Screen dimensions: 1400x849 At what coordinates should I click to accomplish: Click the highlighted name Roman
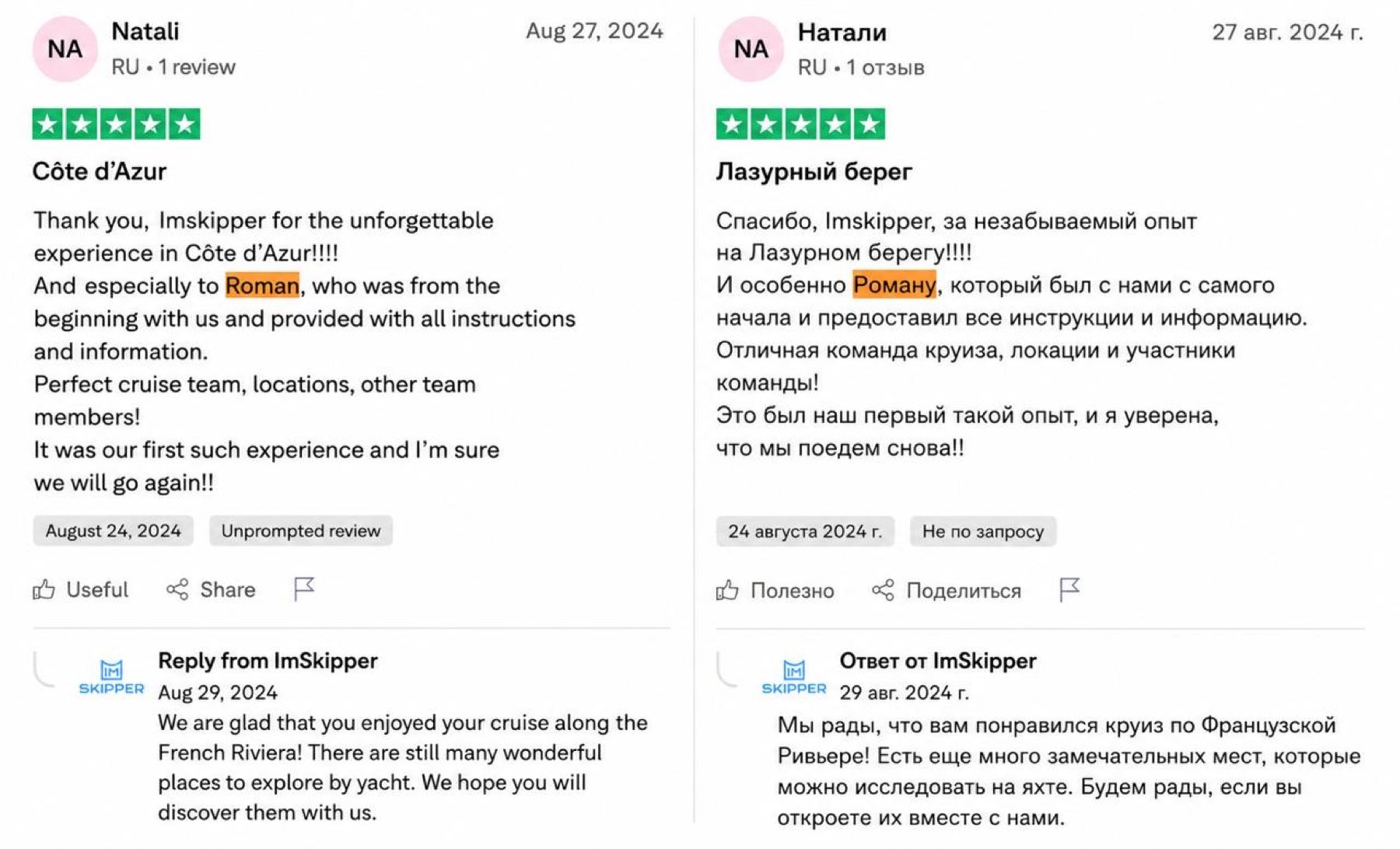point(262,285)
